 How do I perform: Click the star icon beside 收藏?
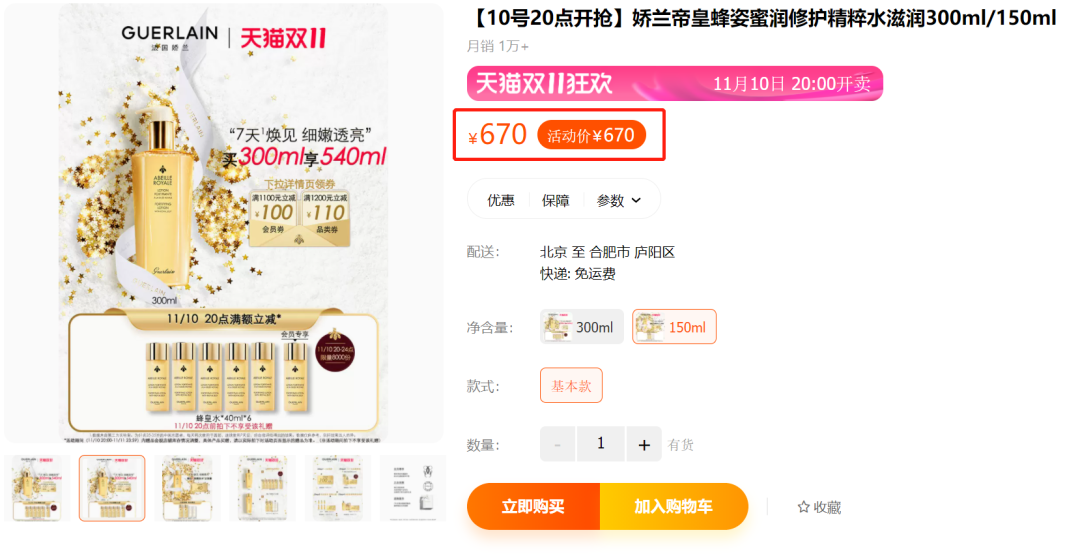point(803,507)
